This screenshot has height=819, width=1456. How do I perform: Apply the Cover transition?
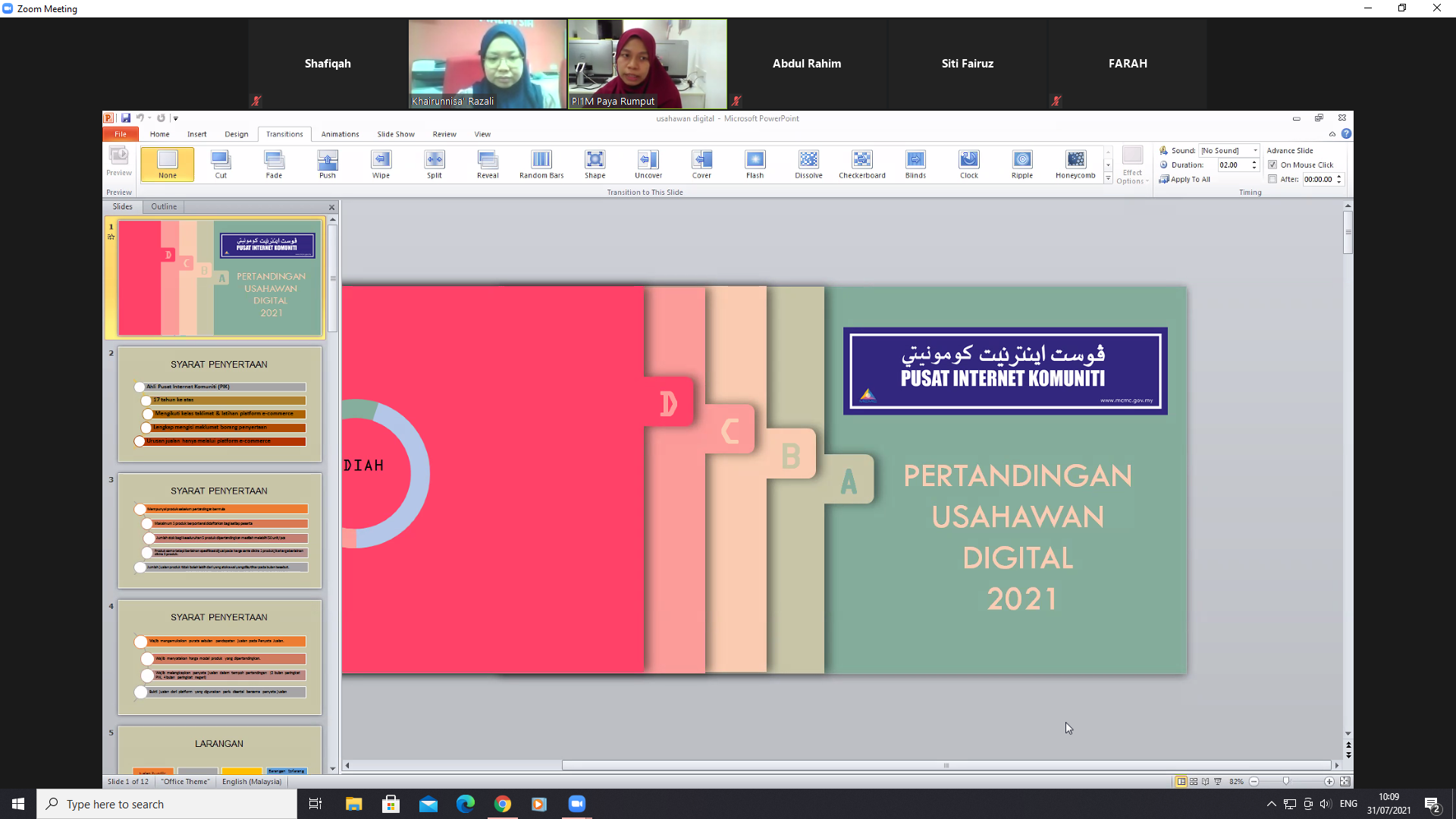click(702, 164)
